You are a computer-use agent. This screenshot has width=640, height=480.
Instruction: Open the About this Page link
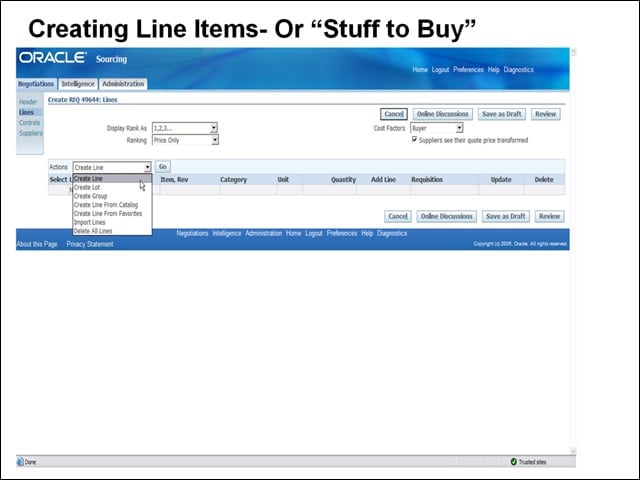[37, 244]
